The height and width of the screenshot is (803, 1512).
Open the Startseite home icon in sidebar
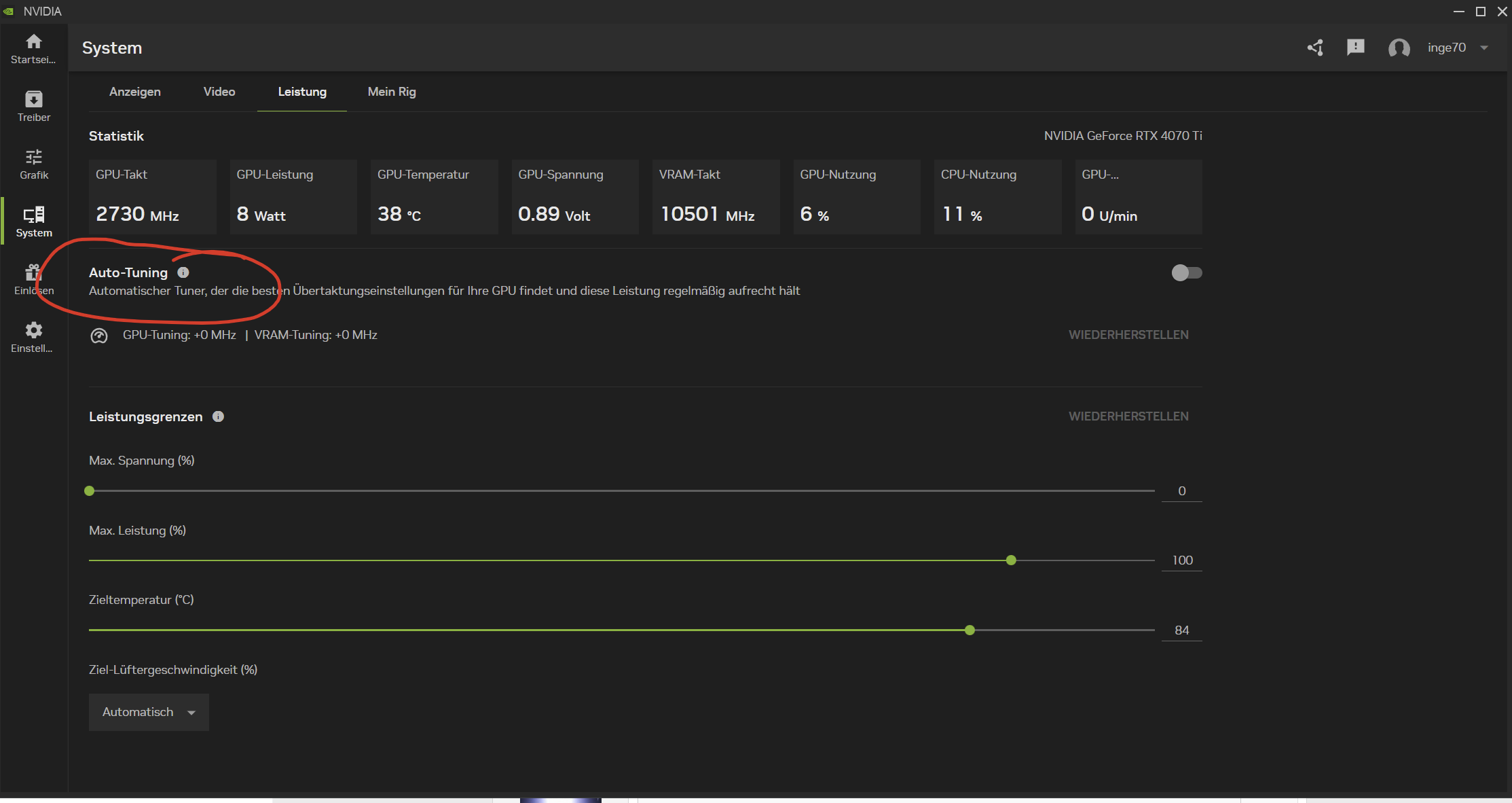(33, 43)
